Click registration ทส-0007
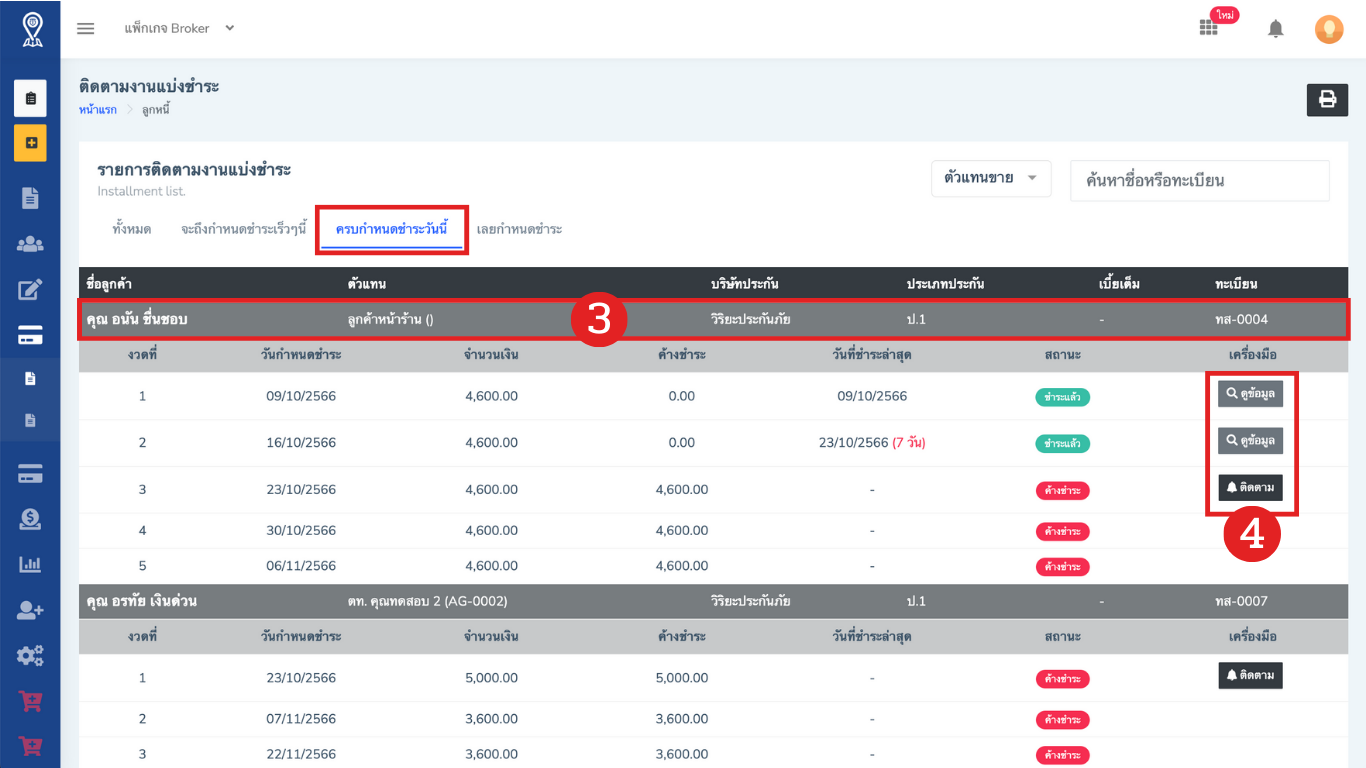Viewport: 1366px width, 768px height. click(1240, 601)
